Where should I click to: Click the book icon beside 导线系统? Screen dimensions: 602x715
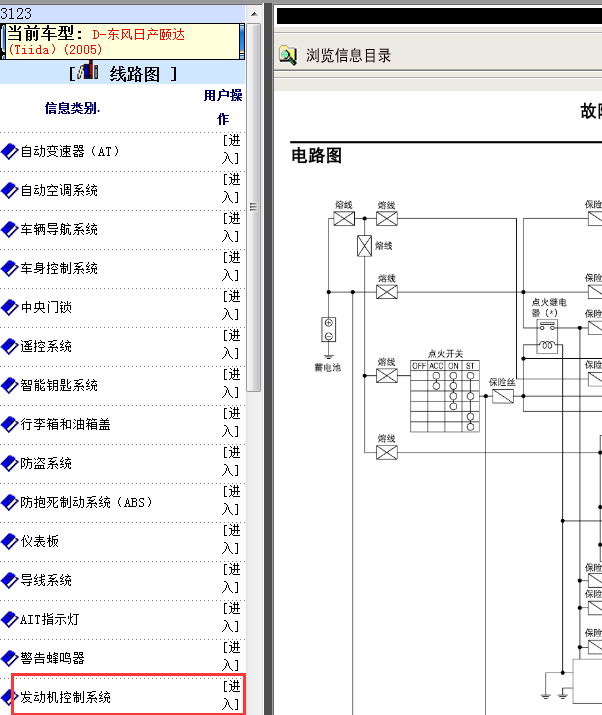click(10, 580)
